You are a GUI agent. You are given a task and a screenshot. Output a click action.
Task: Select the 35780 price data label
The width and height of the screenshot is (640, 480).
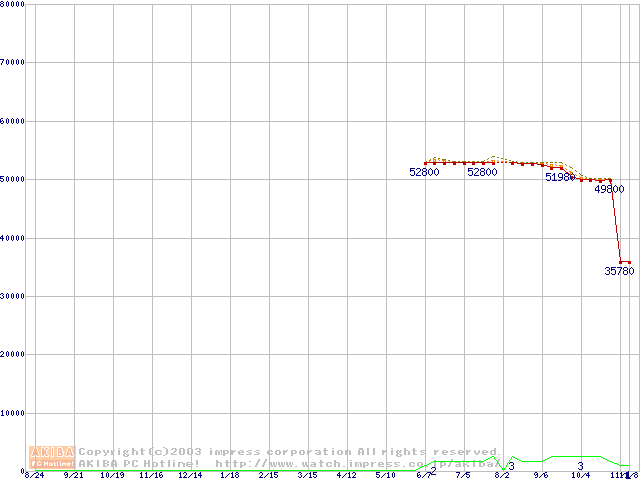pos(619,271)
